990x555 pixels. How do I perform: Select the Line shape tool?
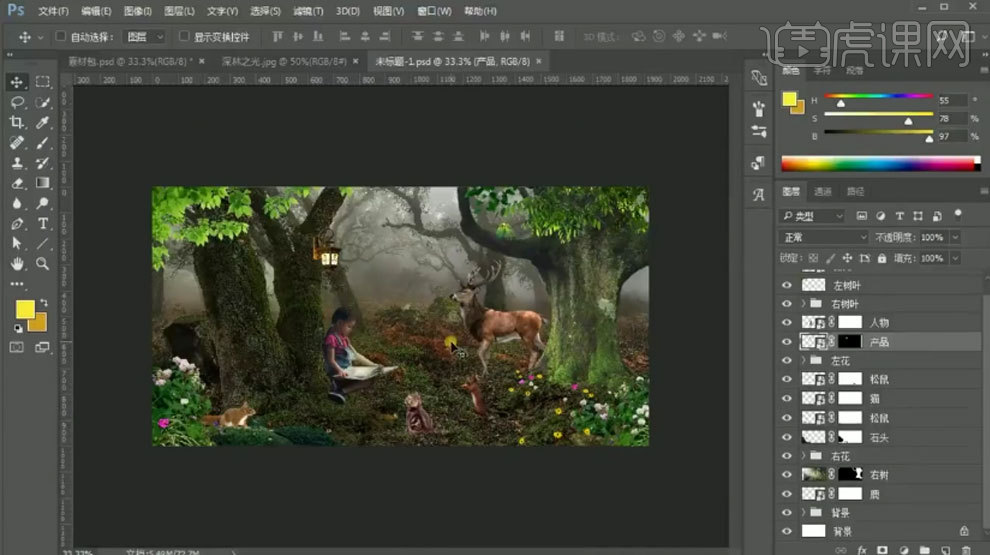(42, 244)
